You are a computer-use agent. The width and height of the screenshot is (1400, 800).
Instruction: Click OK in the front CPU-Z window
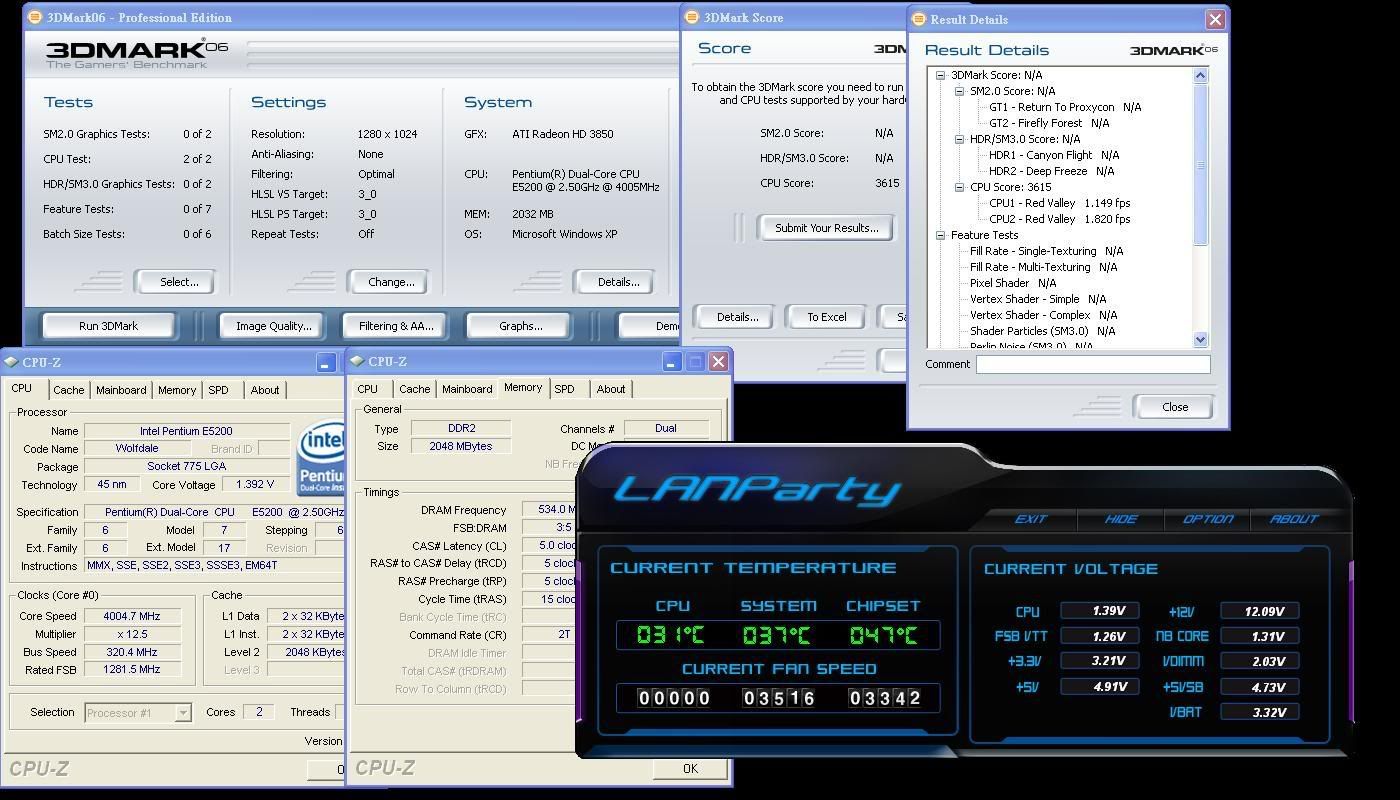(x=690, y=768)
